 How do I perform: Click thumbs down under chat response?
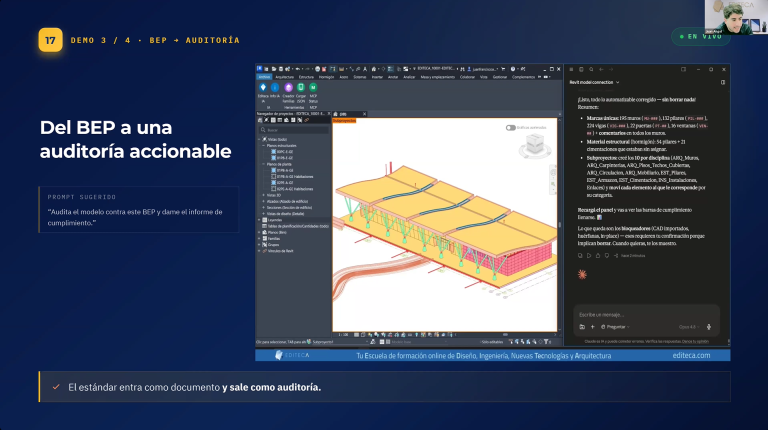point(606,256)
